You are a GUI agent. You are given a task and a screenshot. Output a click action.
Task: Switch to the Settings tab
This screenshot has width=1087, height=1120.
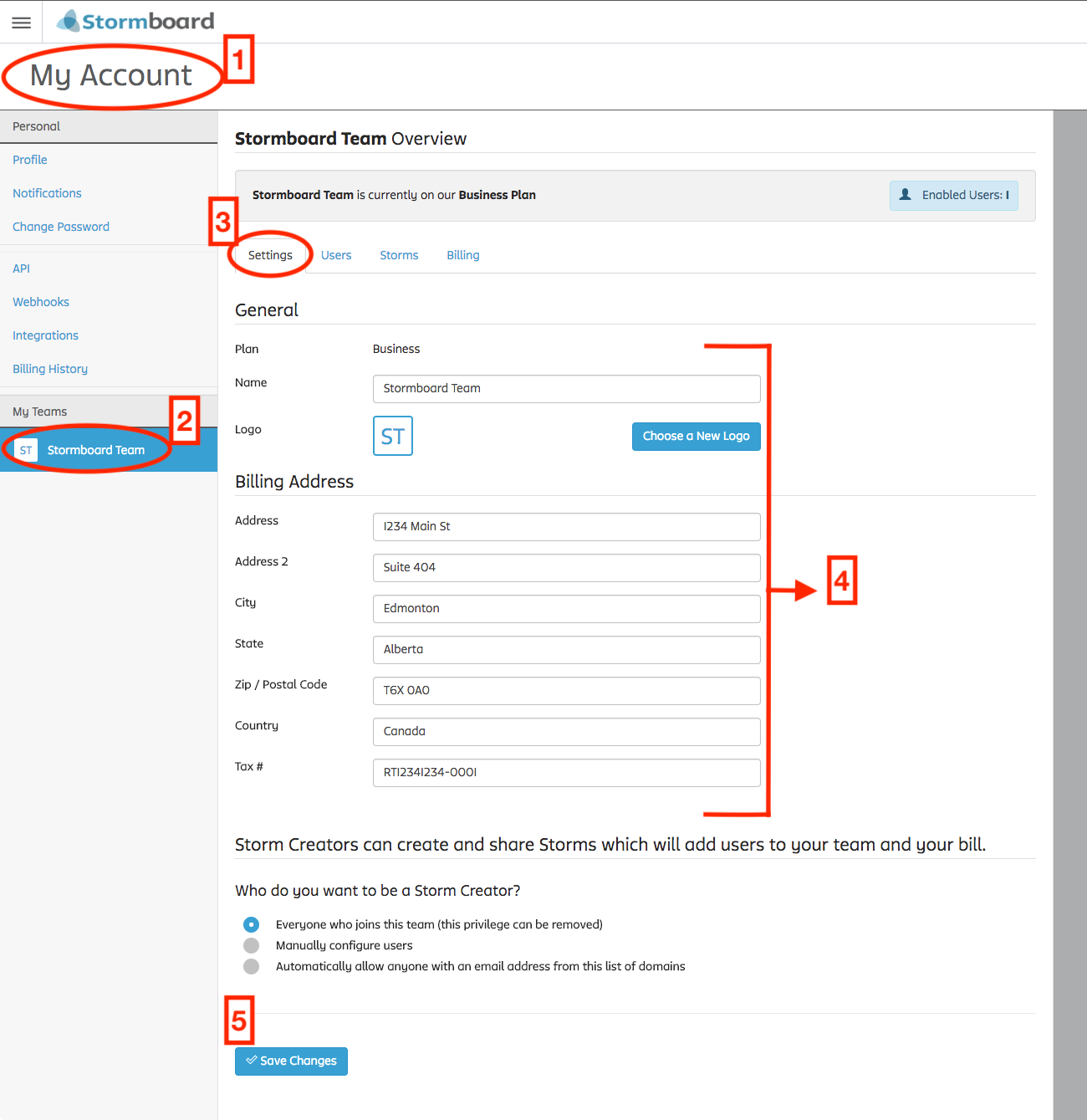pyautogui.click(x=270, y=255)
